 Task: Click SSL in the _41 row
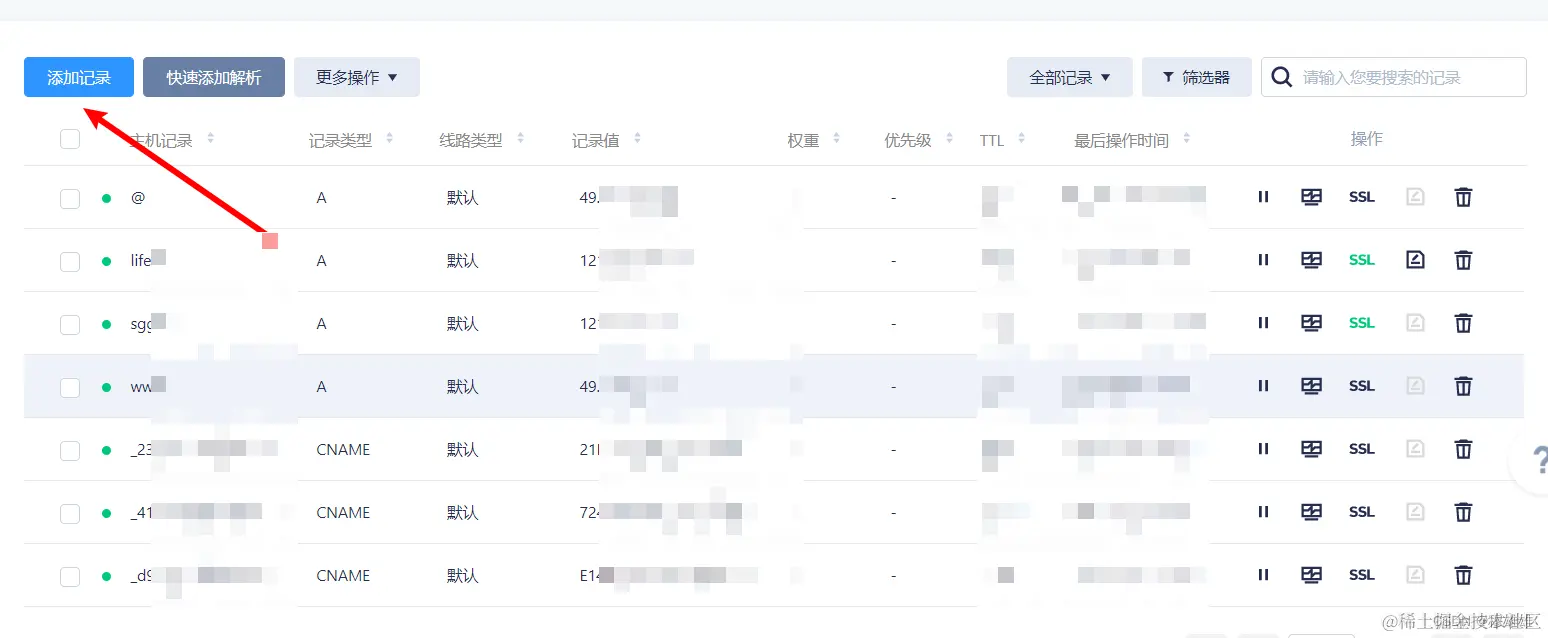click(x=1362, y=512)
